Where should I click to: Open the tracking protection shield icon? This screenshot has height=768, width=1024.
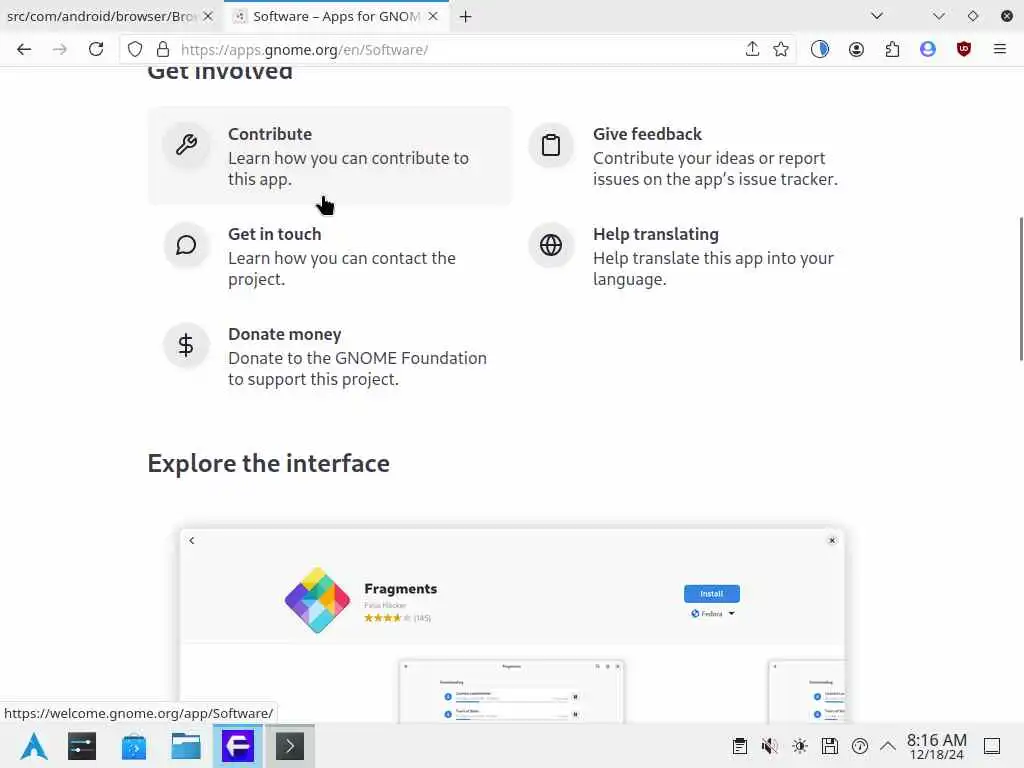click(x=135, y=49)
